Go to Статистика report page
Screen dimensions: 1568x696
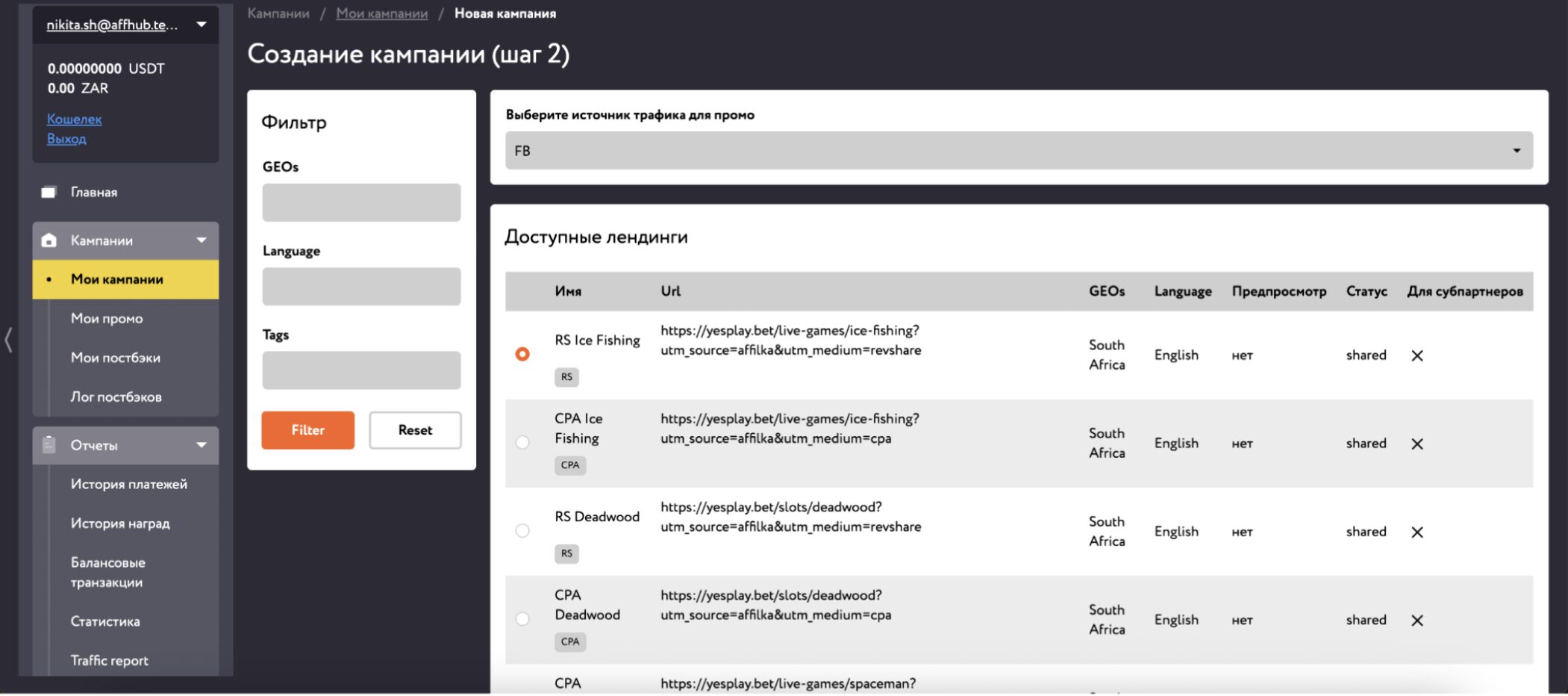pyautogui.click(x=105, y=621)
